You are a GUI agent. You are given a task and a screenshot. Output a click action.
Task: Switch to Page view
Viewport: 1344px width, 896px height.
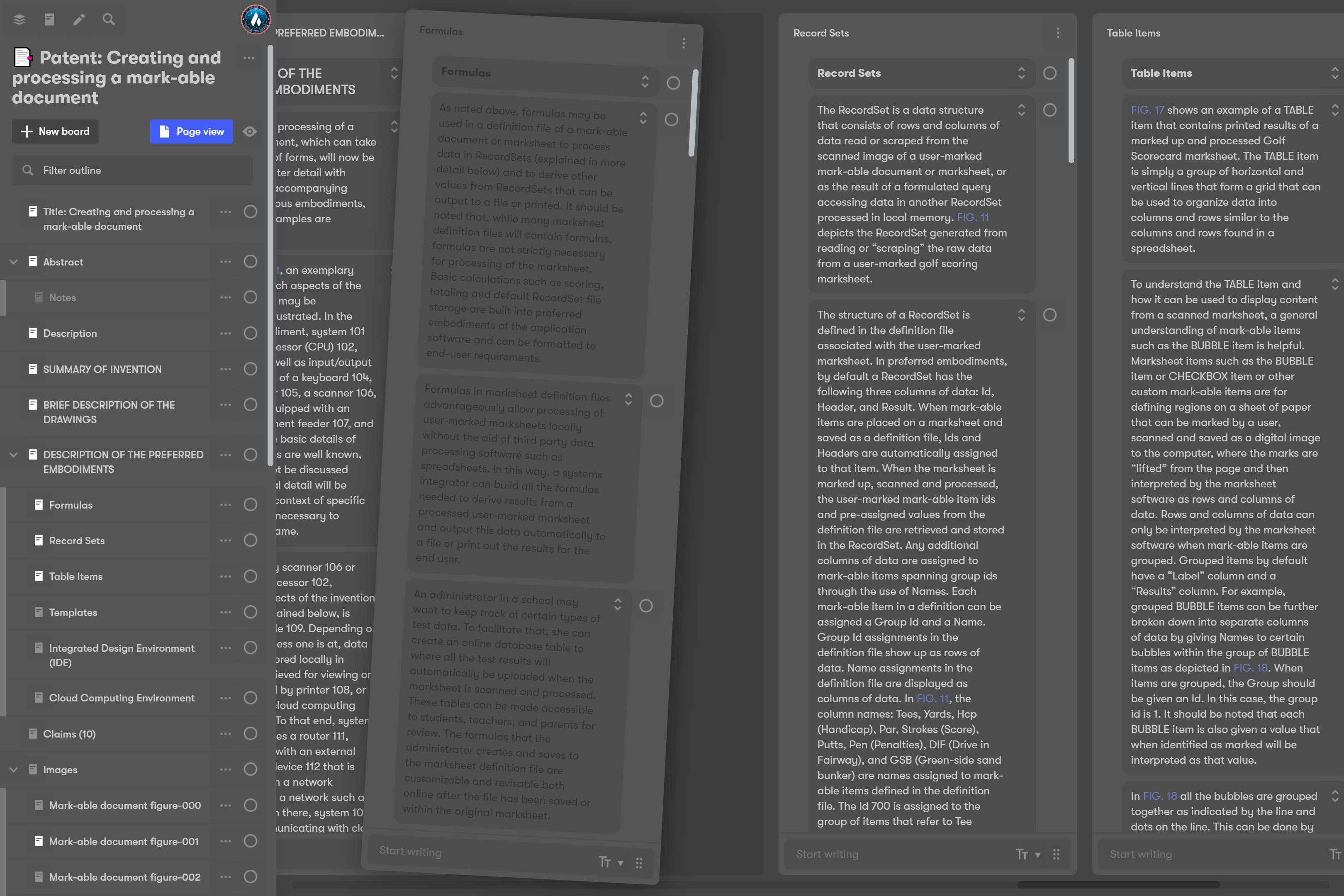coord(191,131)
